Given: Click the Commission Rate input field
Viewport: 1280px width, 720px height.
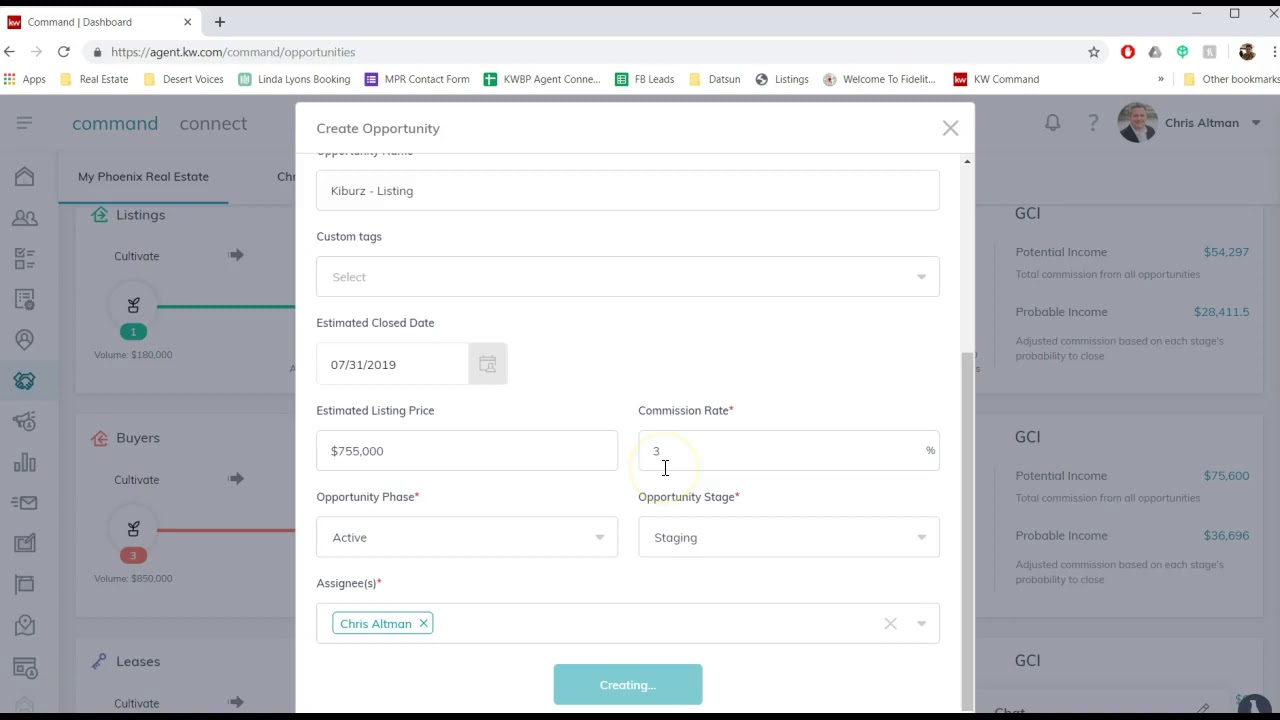Looking at the screenshot, I should (789, 451).
